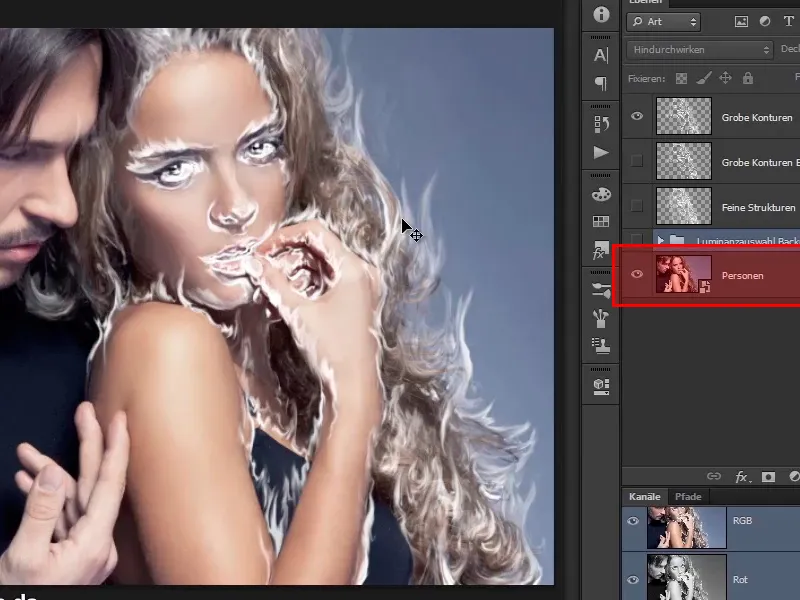Select the 'Grobe Konturen E' layer name
Viewport: 800px width, 600px height.
coord(760,162)
